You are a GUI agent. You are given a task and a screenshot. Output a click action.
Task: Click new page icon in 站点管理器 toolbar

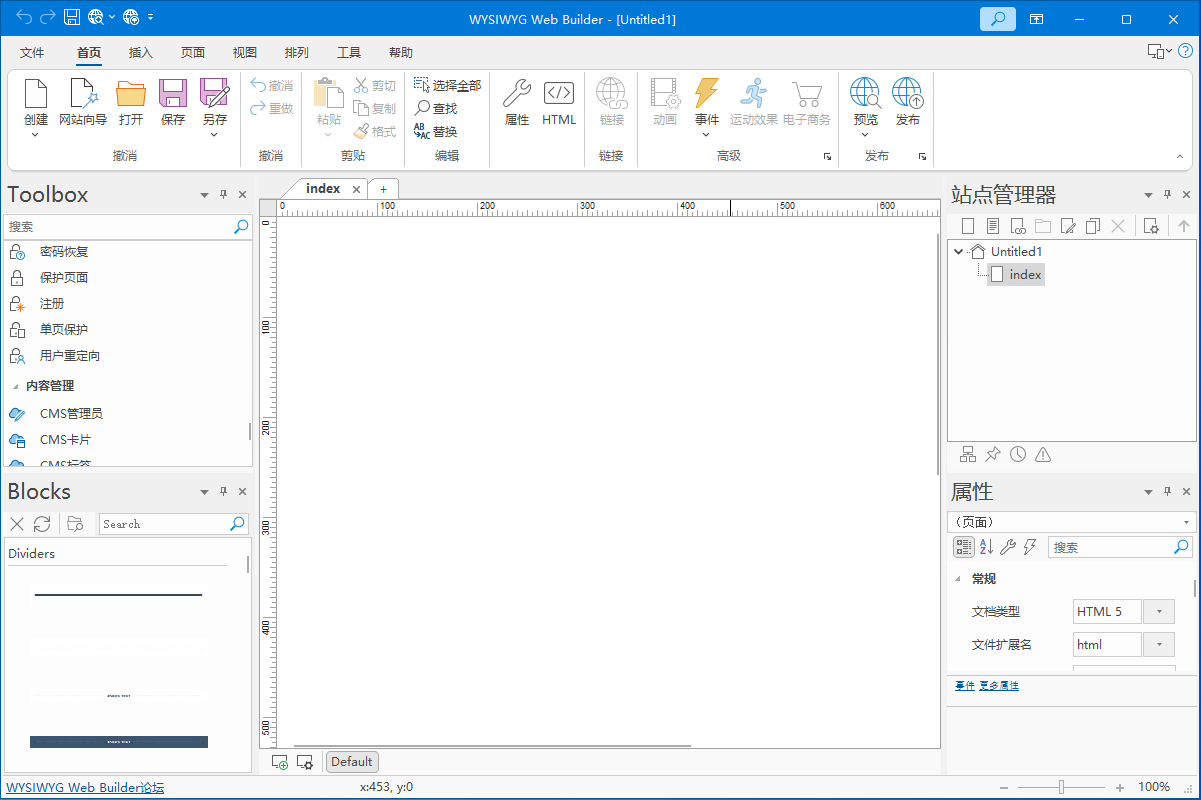click(967, 226)
